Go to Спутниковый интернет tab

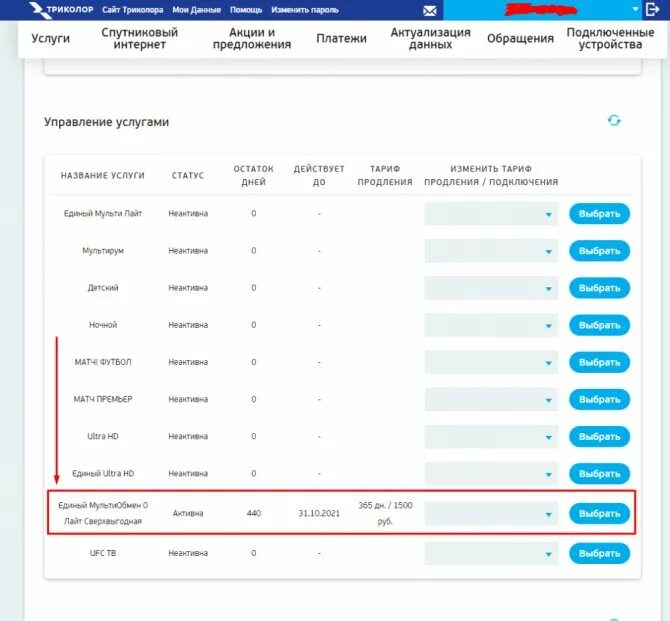139,38
